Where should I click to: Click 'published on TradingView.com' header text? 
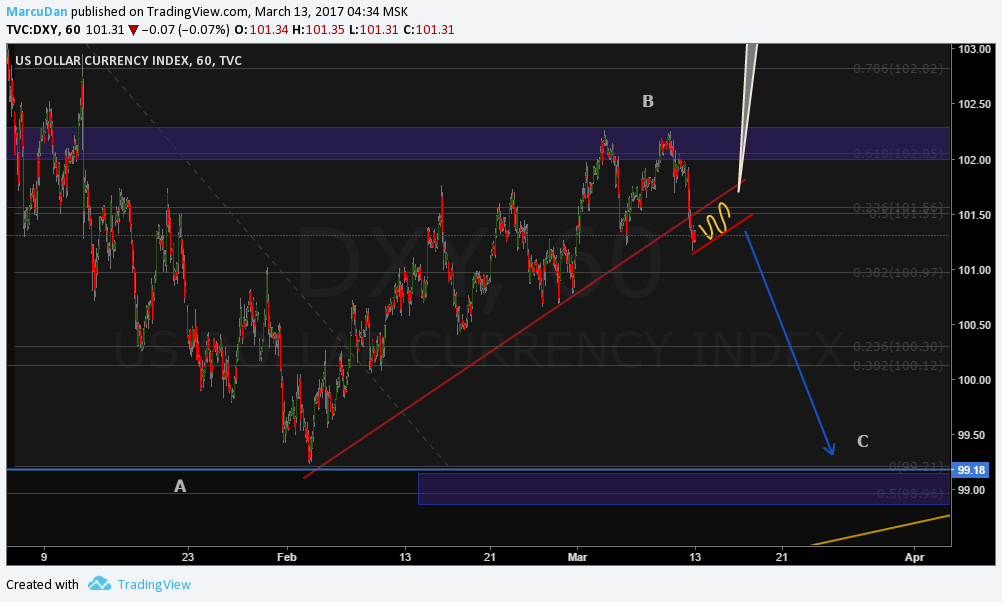(x=160, y=12)
